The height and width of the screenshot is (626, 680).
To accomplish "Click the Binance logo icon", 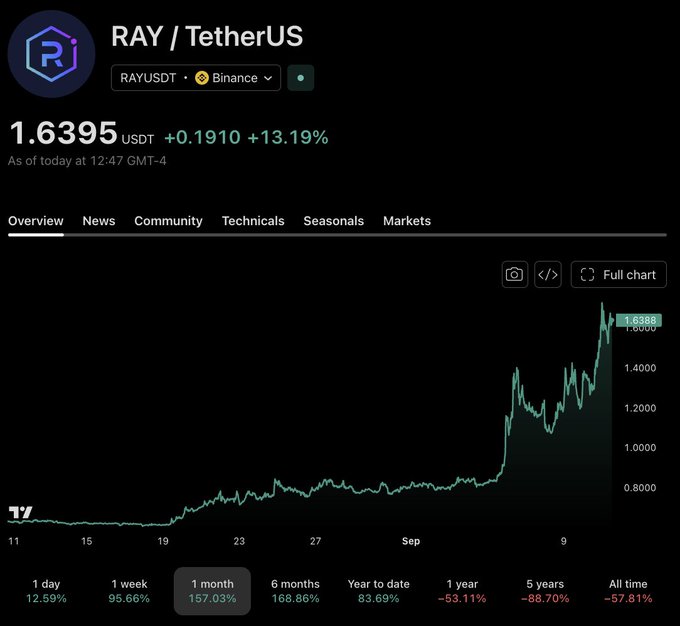I will coord(202,78).
